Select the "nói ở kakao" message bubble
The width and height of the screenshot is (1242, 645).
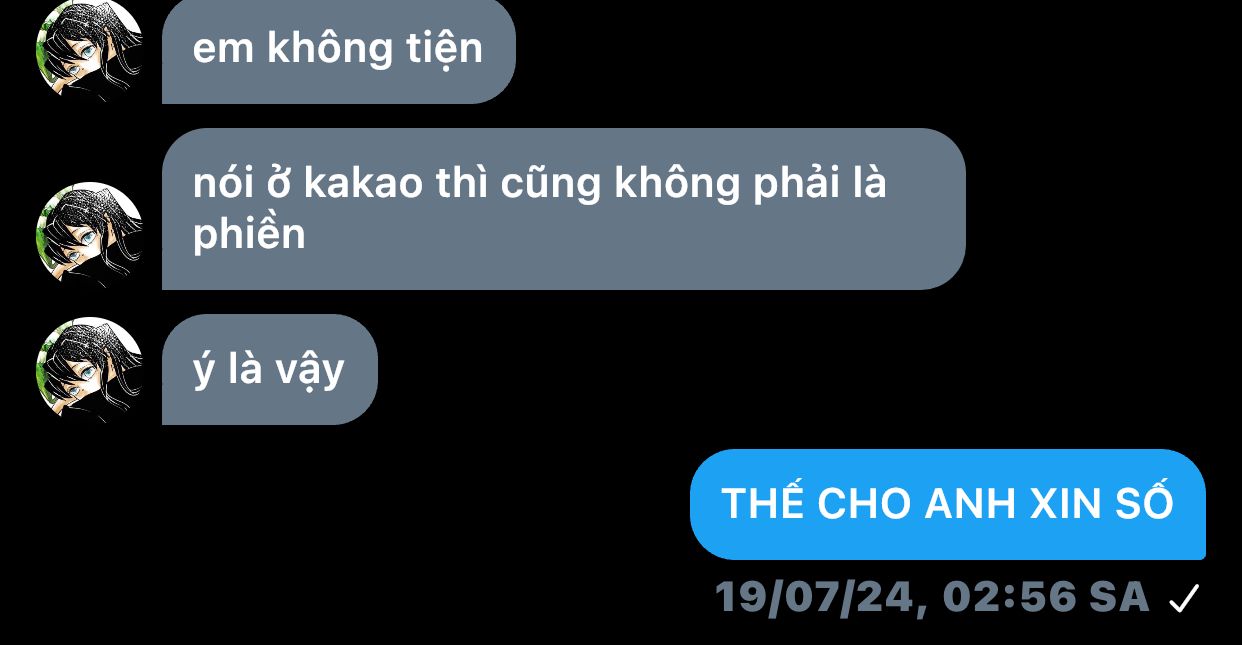pyautogui.click(x=563, y=209)
